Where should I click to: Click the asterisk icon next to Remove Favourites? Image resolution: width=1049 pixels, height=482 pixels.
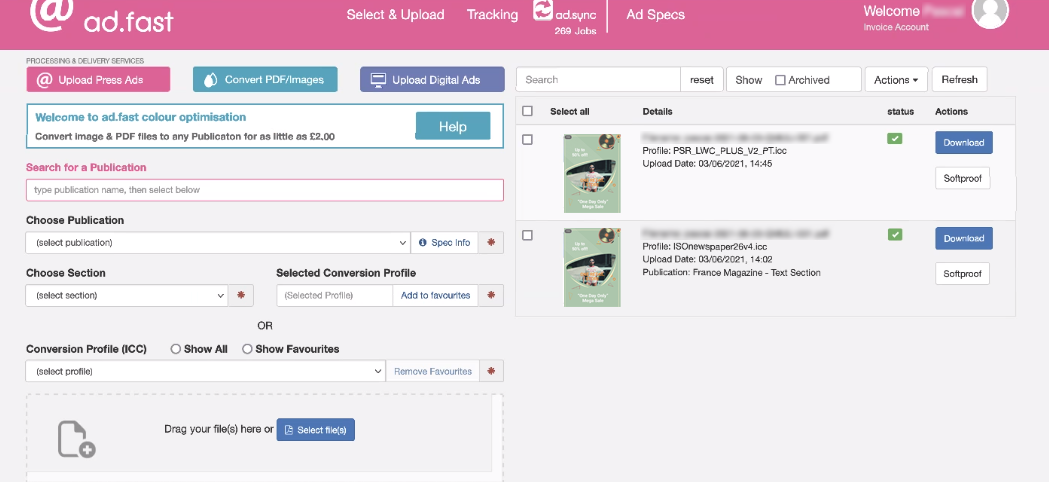490,371
